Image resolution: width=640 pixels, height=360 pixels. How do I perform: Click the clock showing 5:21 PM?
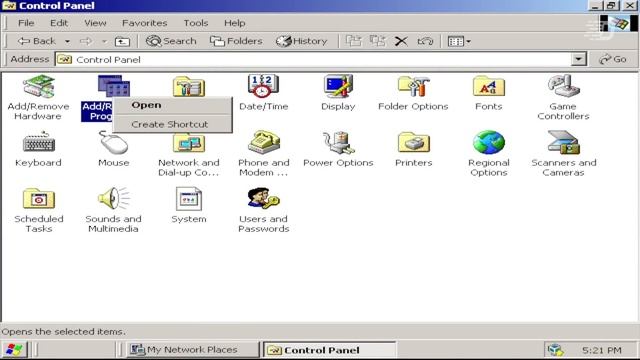[602, 350]
